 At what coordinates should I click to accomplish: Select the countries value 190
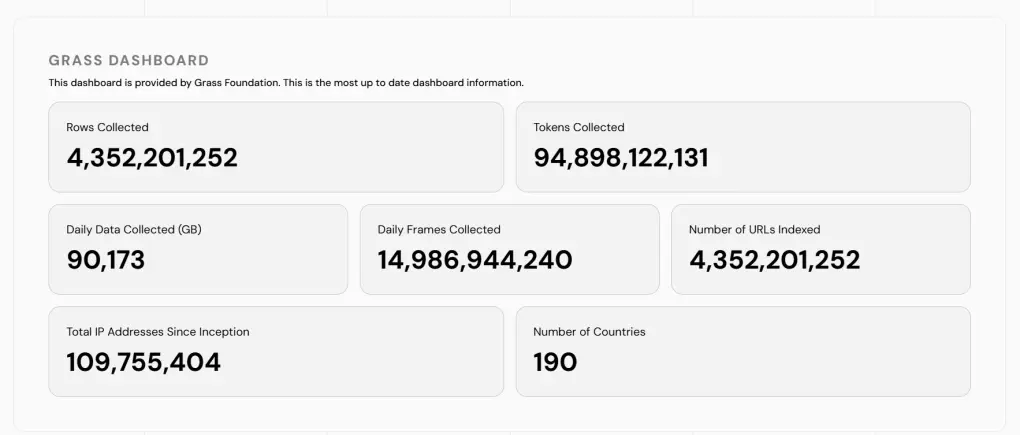pyautogui.click(x=556, y=362)
